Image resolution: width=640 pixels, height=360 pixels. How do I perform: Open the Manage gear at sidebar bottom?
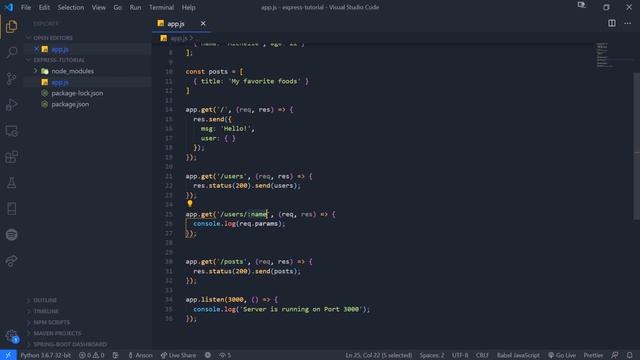click(x=11, y=336)
